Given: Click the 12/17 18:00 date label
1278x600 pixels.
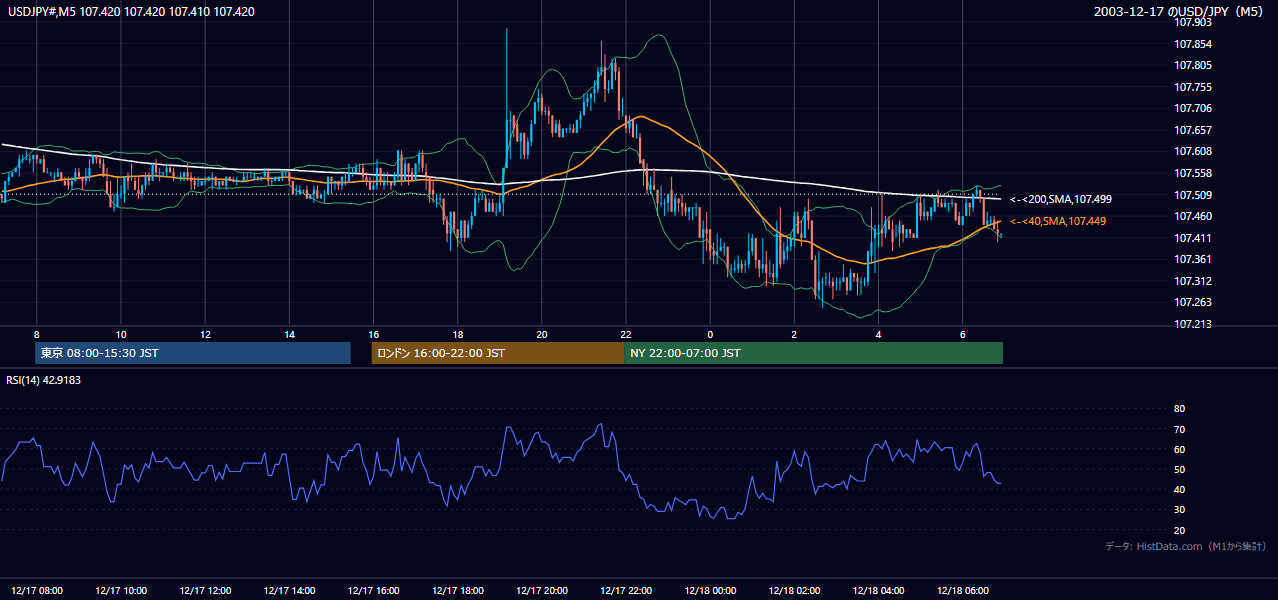Looking at the screenshot, I should (x=458, y=591).
